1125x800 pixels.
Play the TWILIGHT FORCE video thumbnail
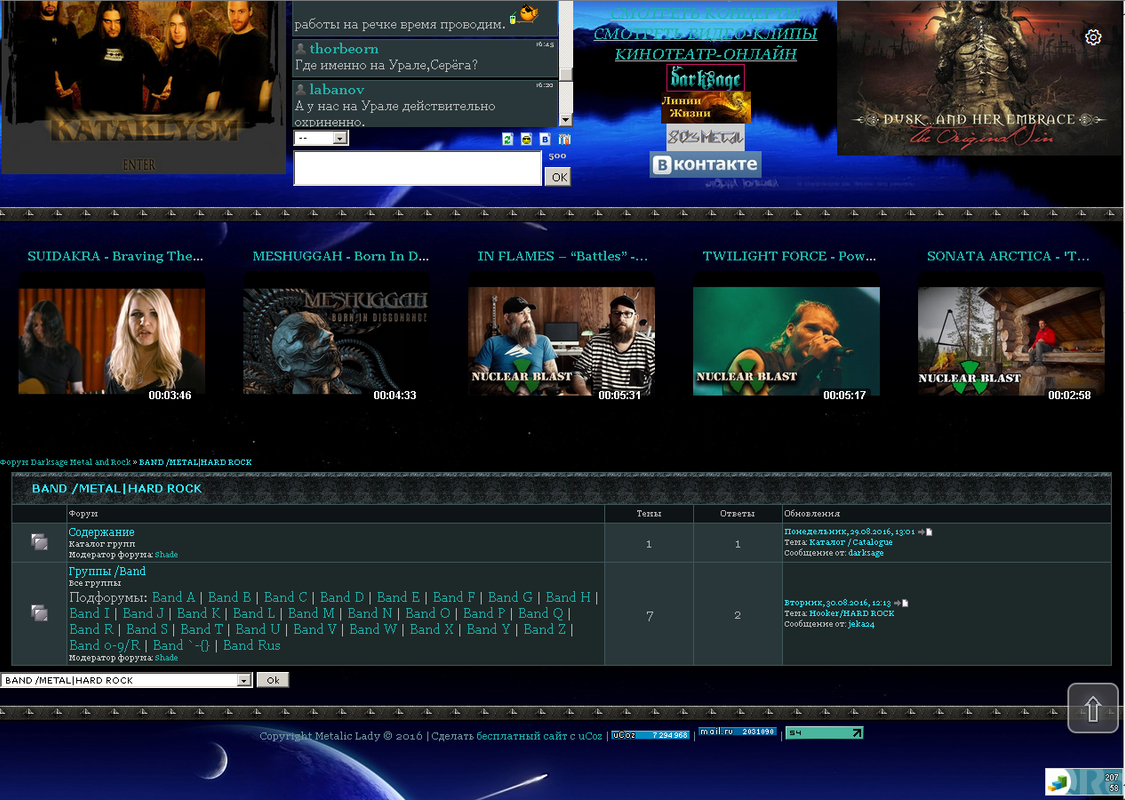click(x=786, y=342)
